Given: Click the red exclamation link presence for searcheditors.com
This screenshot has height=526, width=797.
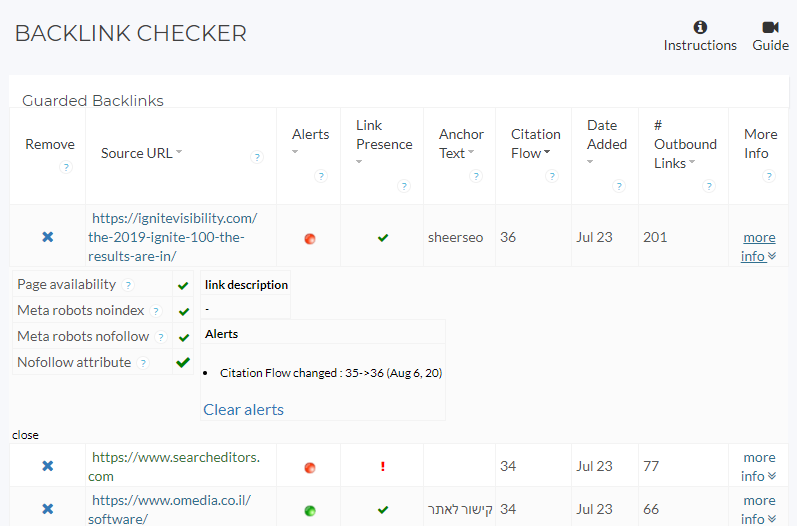Looking at the screenshot, I should [383, 466].
